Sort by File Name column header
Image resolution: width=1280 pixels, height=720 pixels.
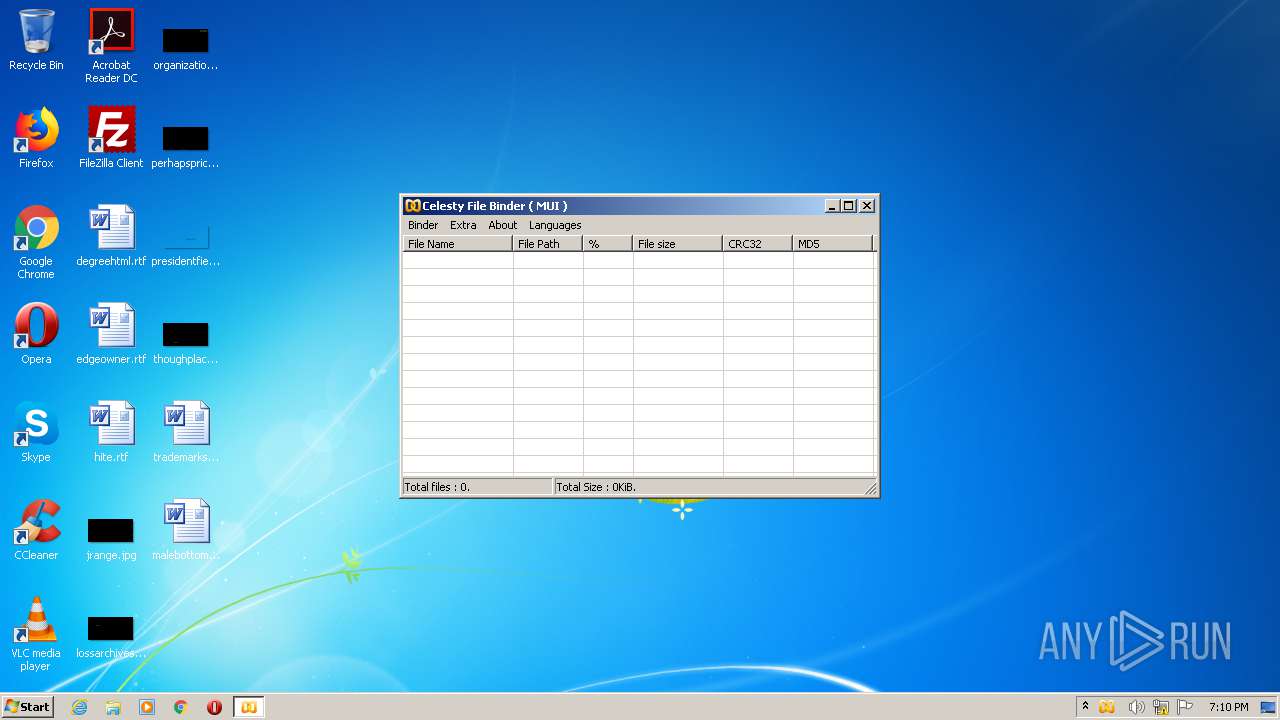(x=458, y=244)
